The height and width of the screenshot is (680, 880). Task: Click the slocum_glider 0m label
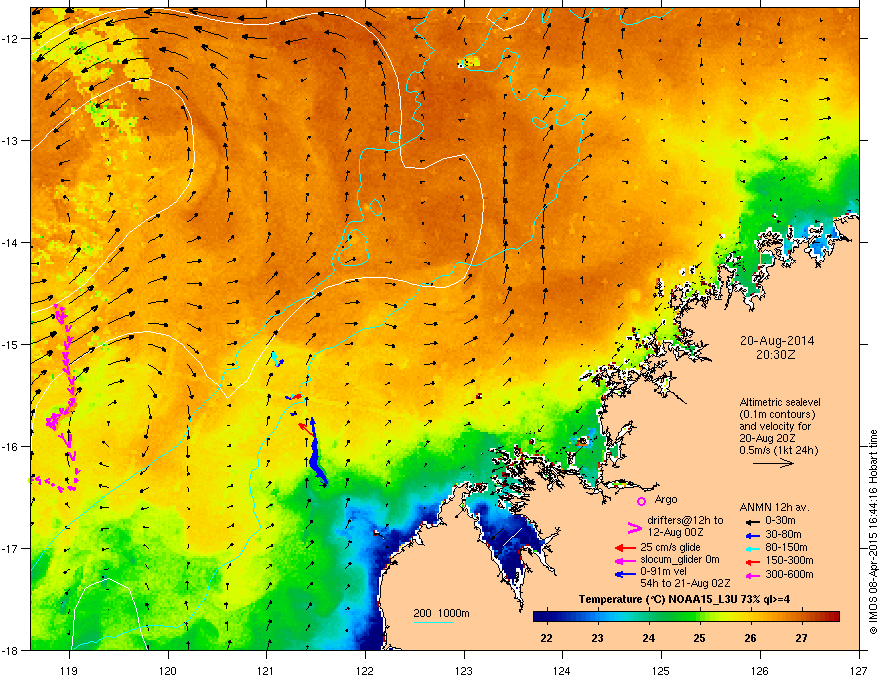tap(680, 559)
